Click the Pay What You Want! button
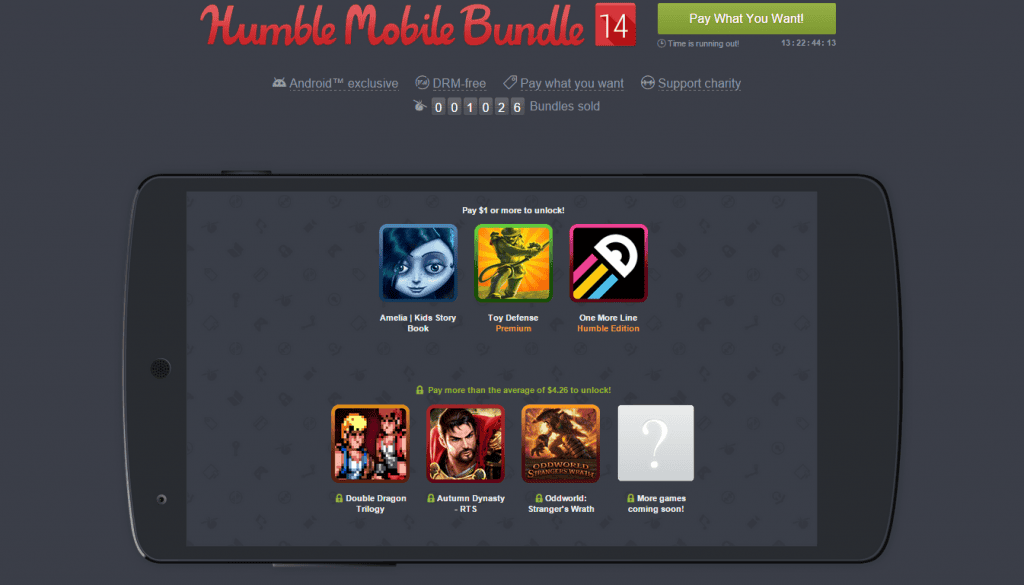Image resolution: width=1024 pixels, height=585 pixels. [x=746, y=18]
